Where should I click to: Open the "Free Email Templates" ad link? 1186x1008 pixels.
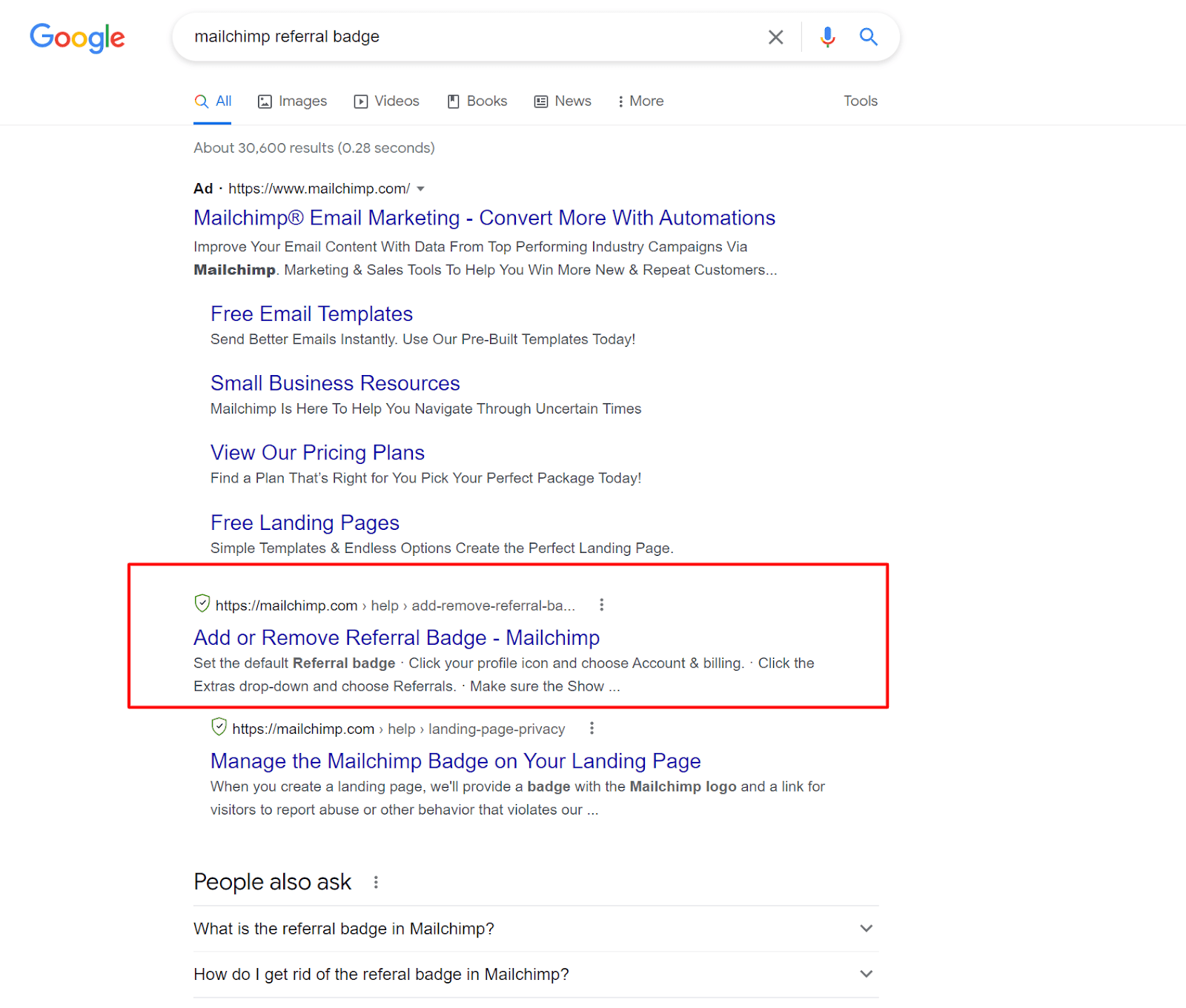[311, 314]
